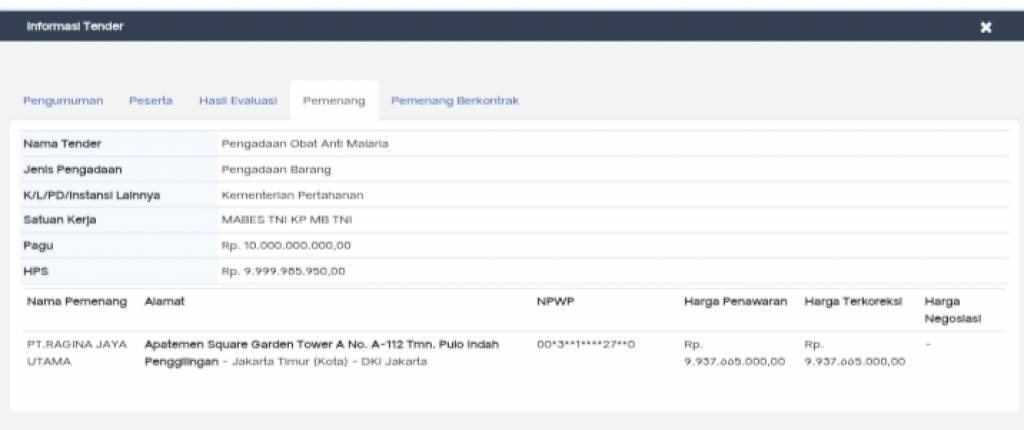The width and height of the screenshot is (1024, 430).
Task: Click the Harga Penawaran column header
Action: [735, 300]
